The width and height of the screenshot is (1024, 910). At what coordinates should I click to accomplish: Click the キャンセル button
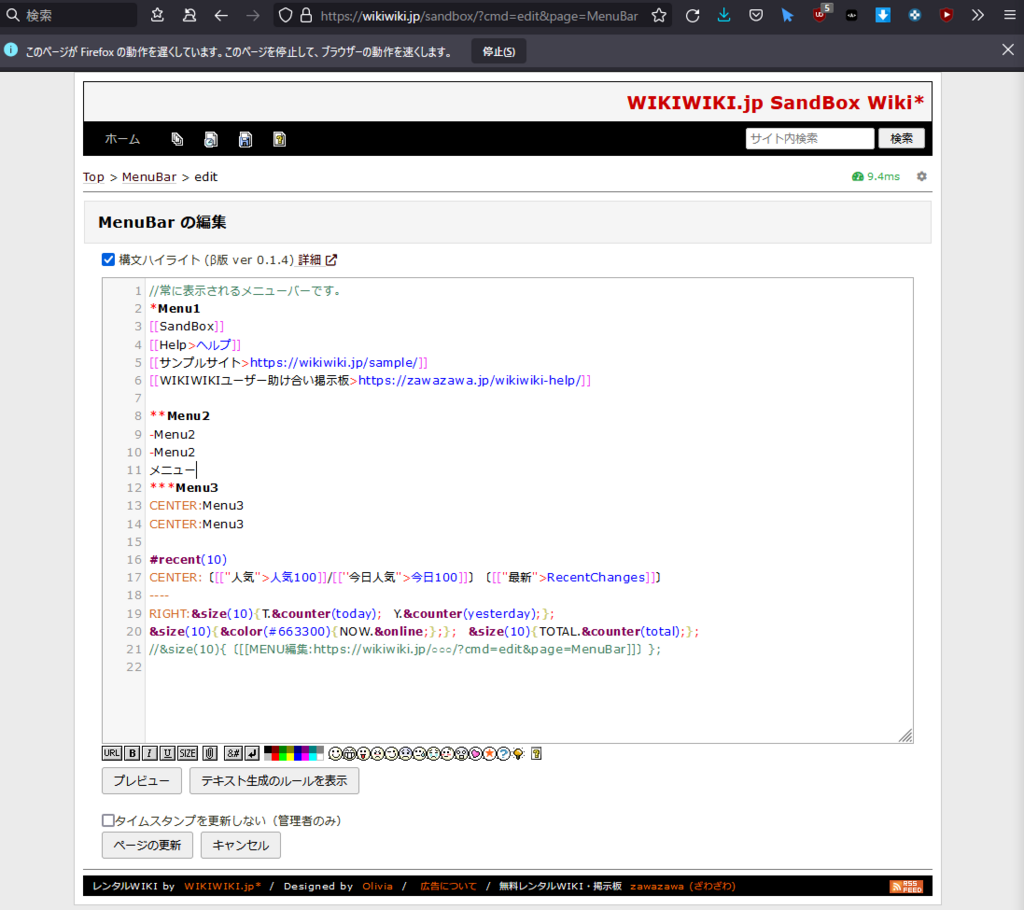pyautogui.click(x=240, y=845)
